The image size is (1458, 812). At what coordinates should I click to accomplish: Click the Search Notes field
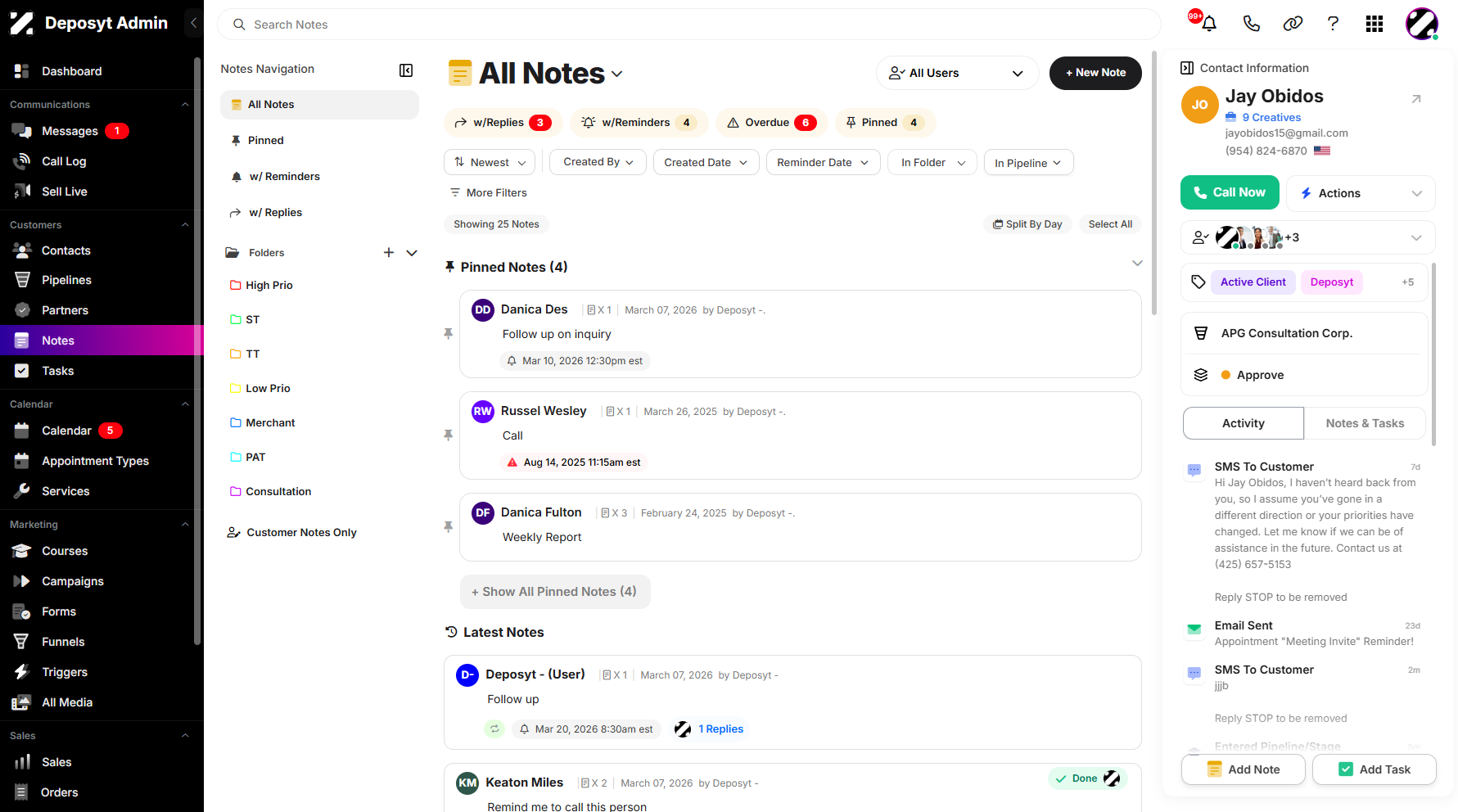[x=688, y=25]
